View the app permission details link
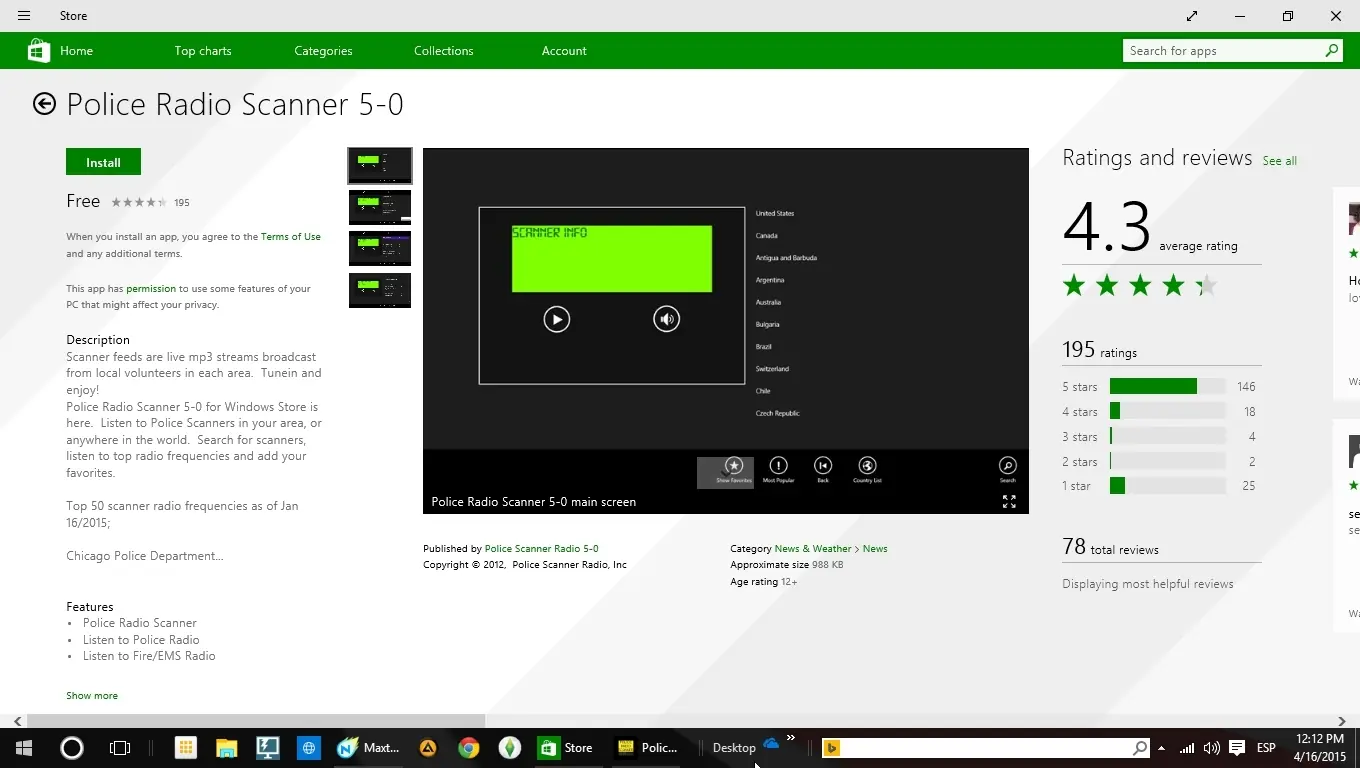 tap(151, 289)
